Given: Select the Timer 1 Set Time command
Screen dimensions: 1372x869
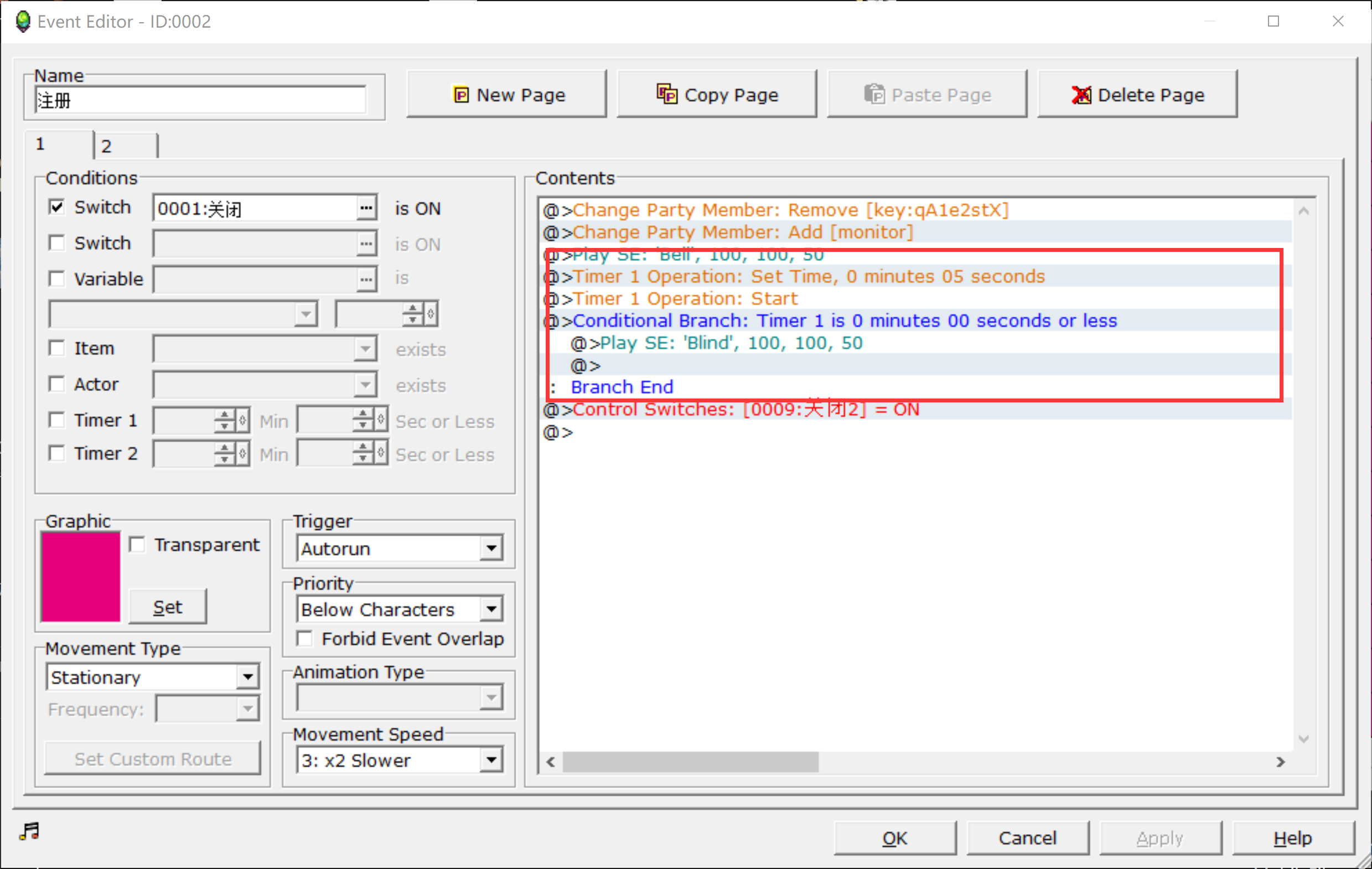Looking at the screenshot, I should click(x=916, y=277).
